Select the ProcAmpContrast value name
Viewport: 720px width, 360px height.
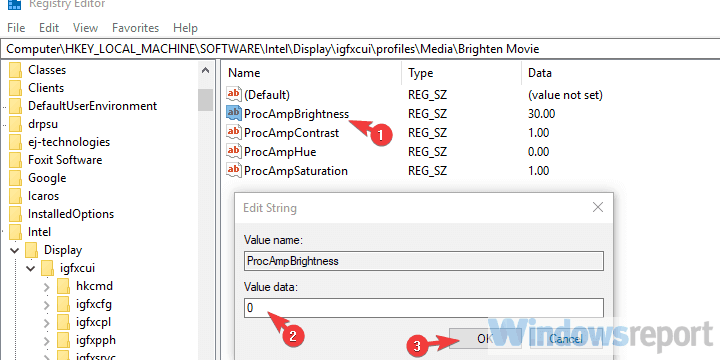click(291, 133)
